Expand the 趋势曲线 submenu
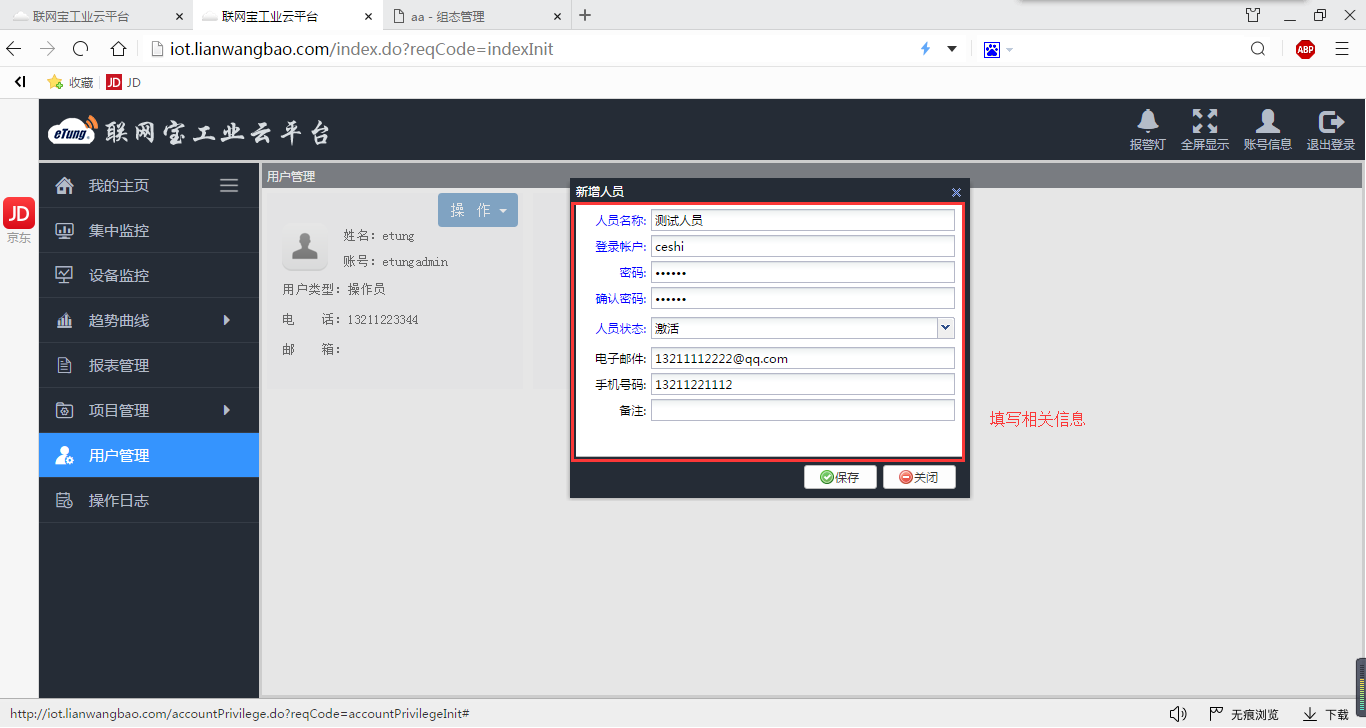The width and height of the screenshot is (1366, 728). click(x=227, y=320)
